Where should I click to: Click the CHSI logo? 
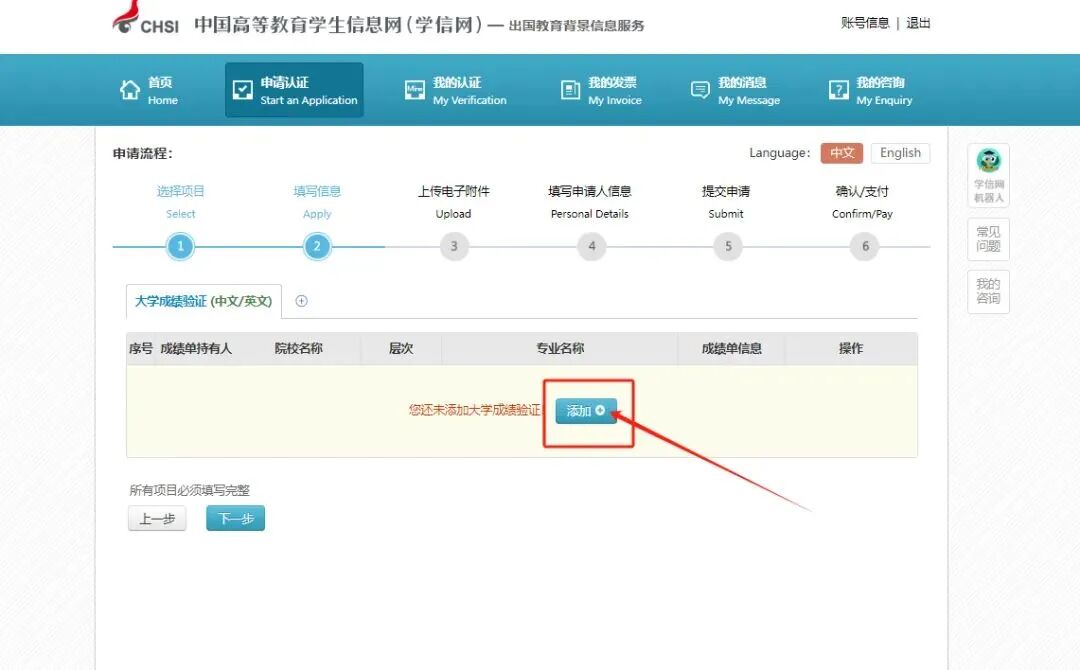click(145, 19)
